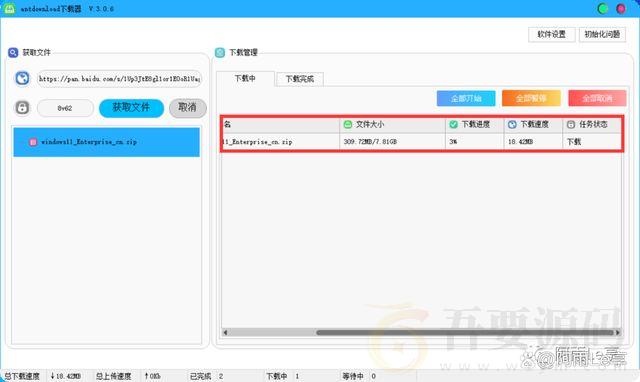Click the 任务状态 column header
The height and width of the screenshot is (382, 640).
[592, 124]
